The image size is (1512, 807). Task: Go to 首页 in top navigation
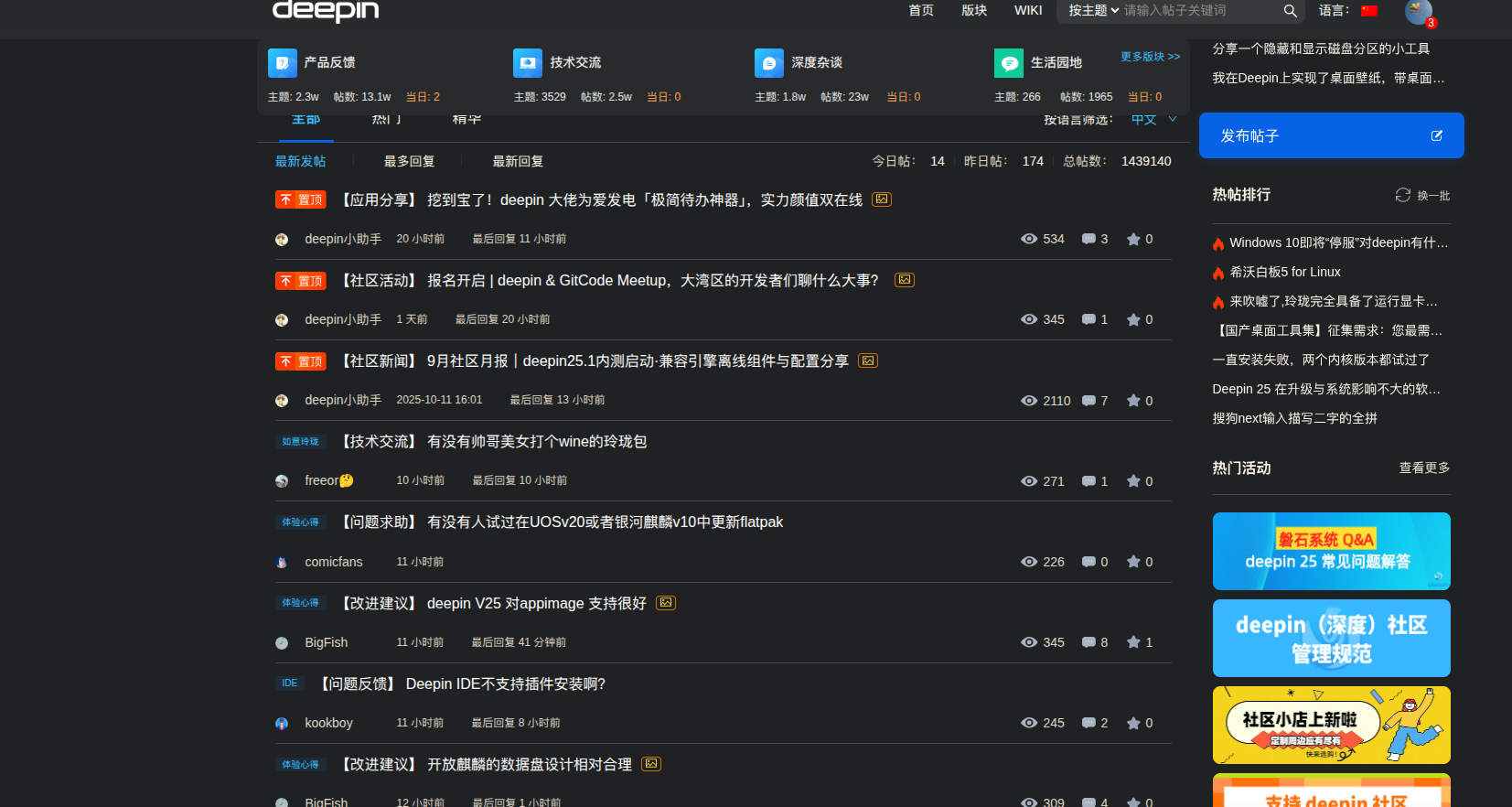921,10
